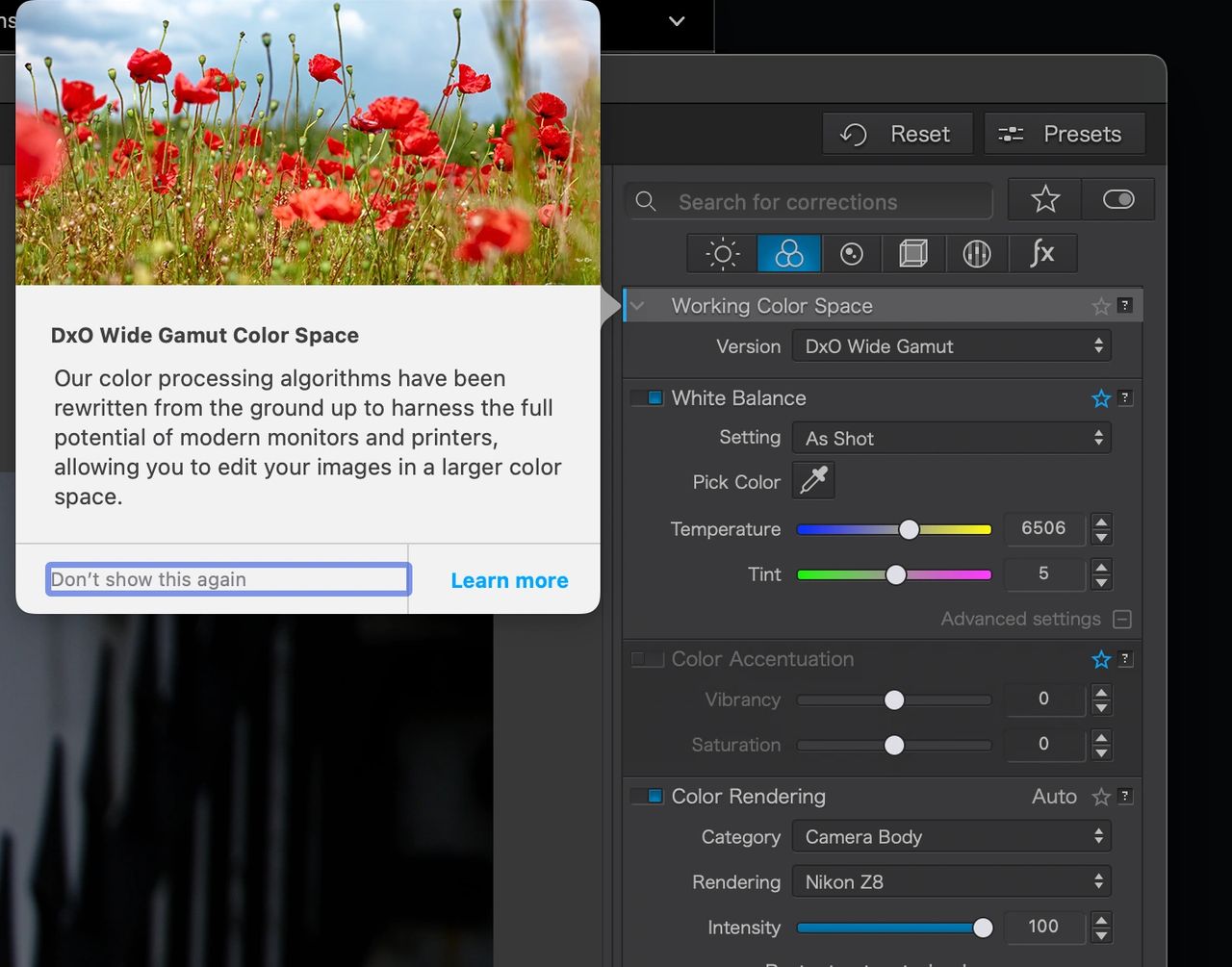
Task: Select the Color corrections tab icon
Action: 788,254
